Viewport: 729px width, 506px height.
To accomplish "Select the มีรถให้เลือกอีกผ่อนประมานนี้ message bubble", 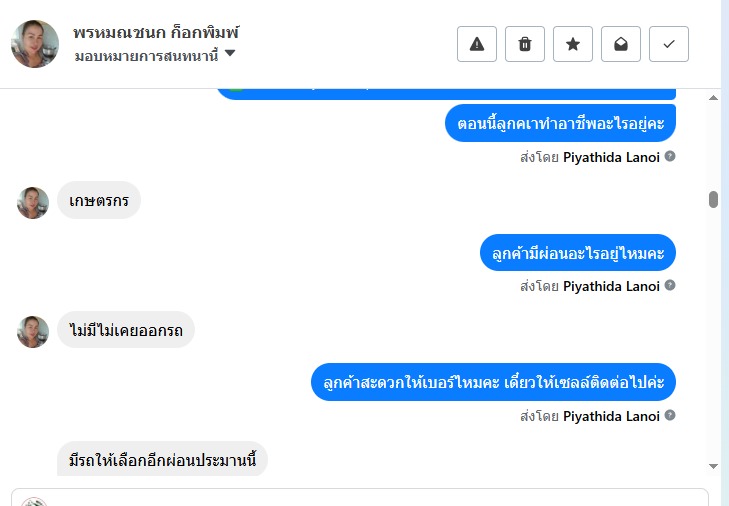I will click(x=162, y=460).
